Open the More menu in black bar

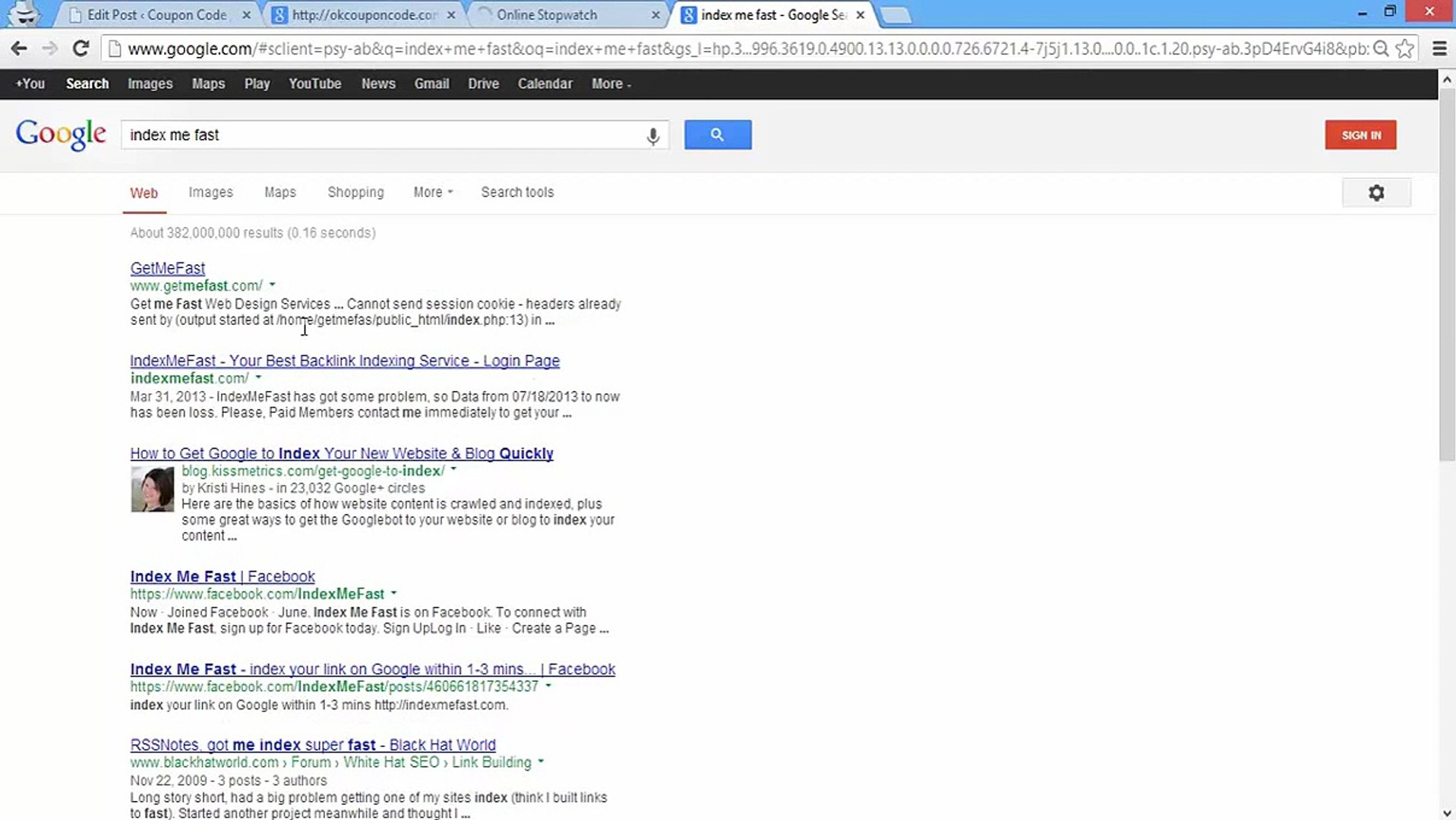[x=611, y=84]
